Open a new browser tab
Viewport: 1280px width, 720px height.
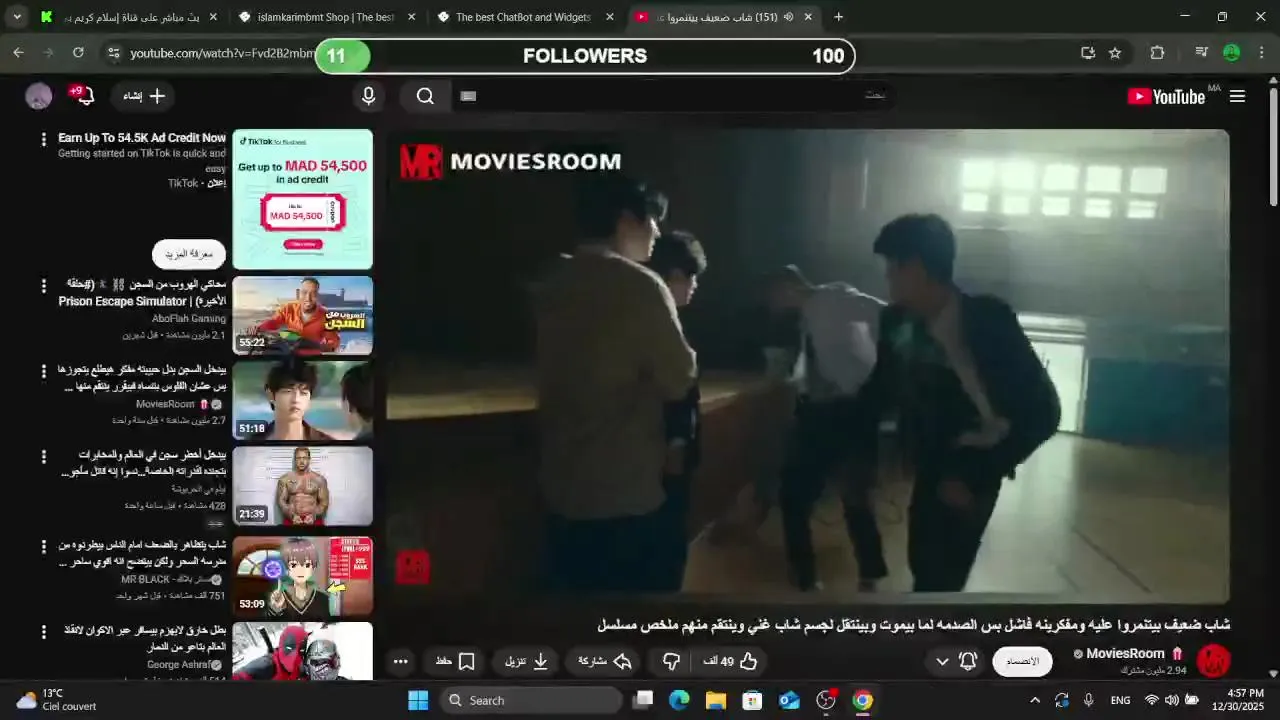click(x=838, y=17)
